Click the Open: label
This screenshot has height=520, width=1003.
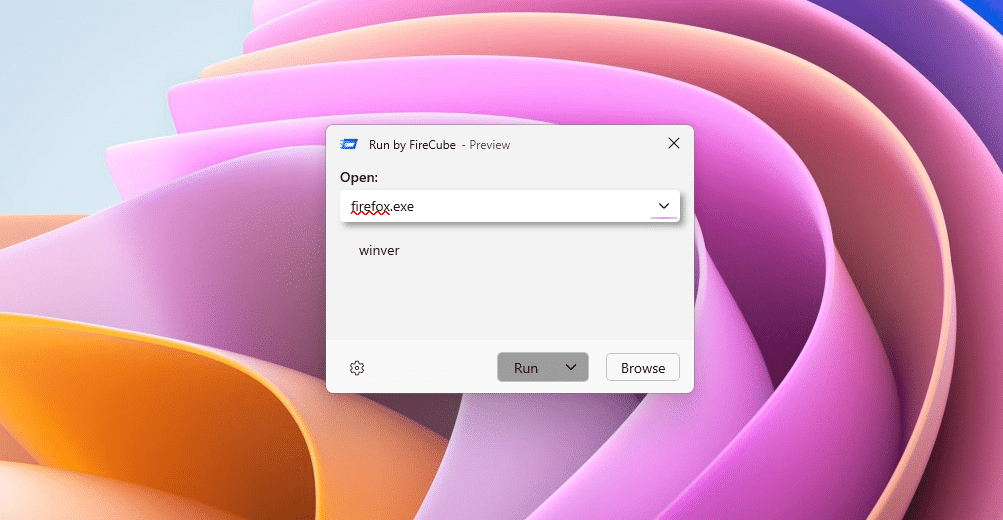(x=359, y=177)
